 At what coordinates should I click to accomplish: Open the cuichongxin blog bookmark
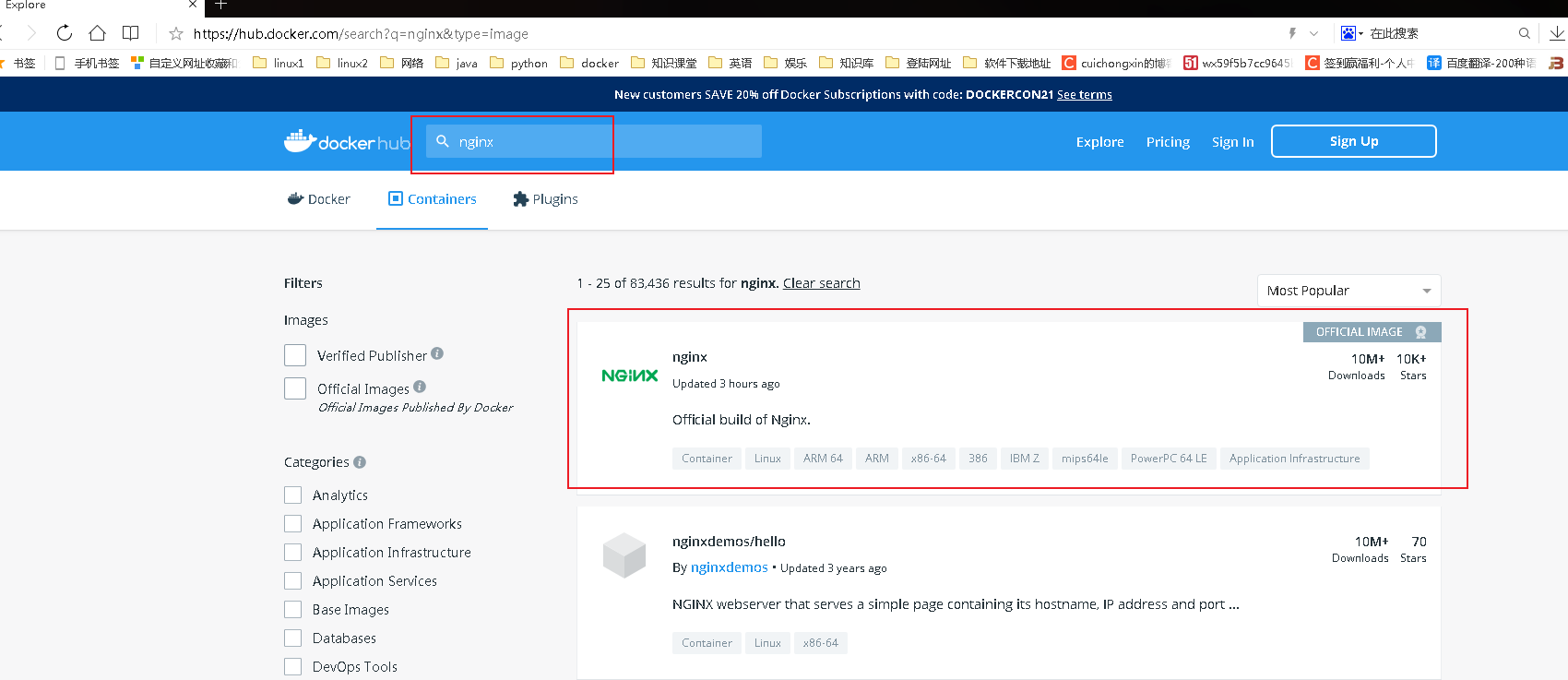1117,63
